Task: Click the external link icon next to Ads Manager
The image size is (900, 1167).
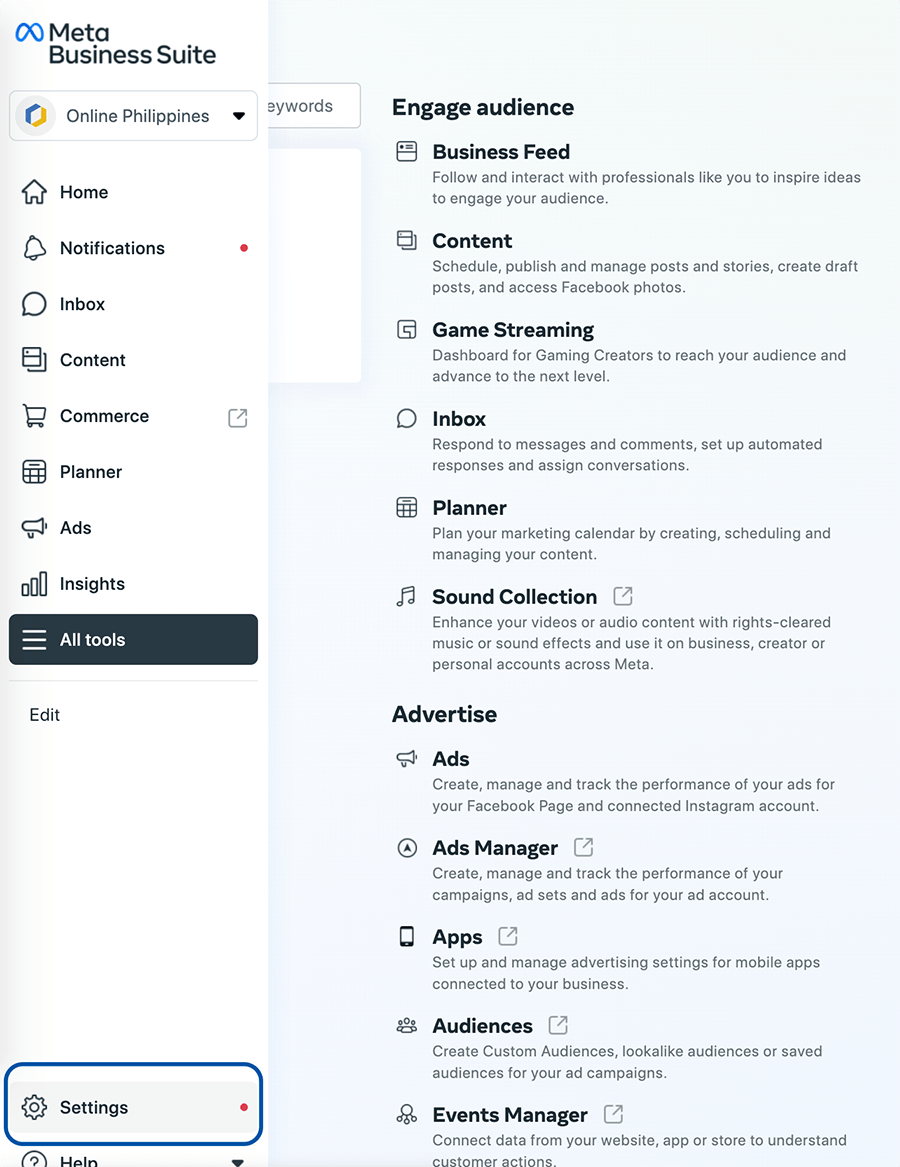Action: coord(583,847)
